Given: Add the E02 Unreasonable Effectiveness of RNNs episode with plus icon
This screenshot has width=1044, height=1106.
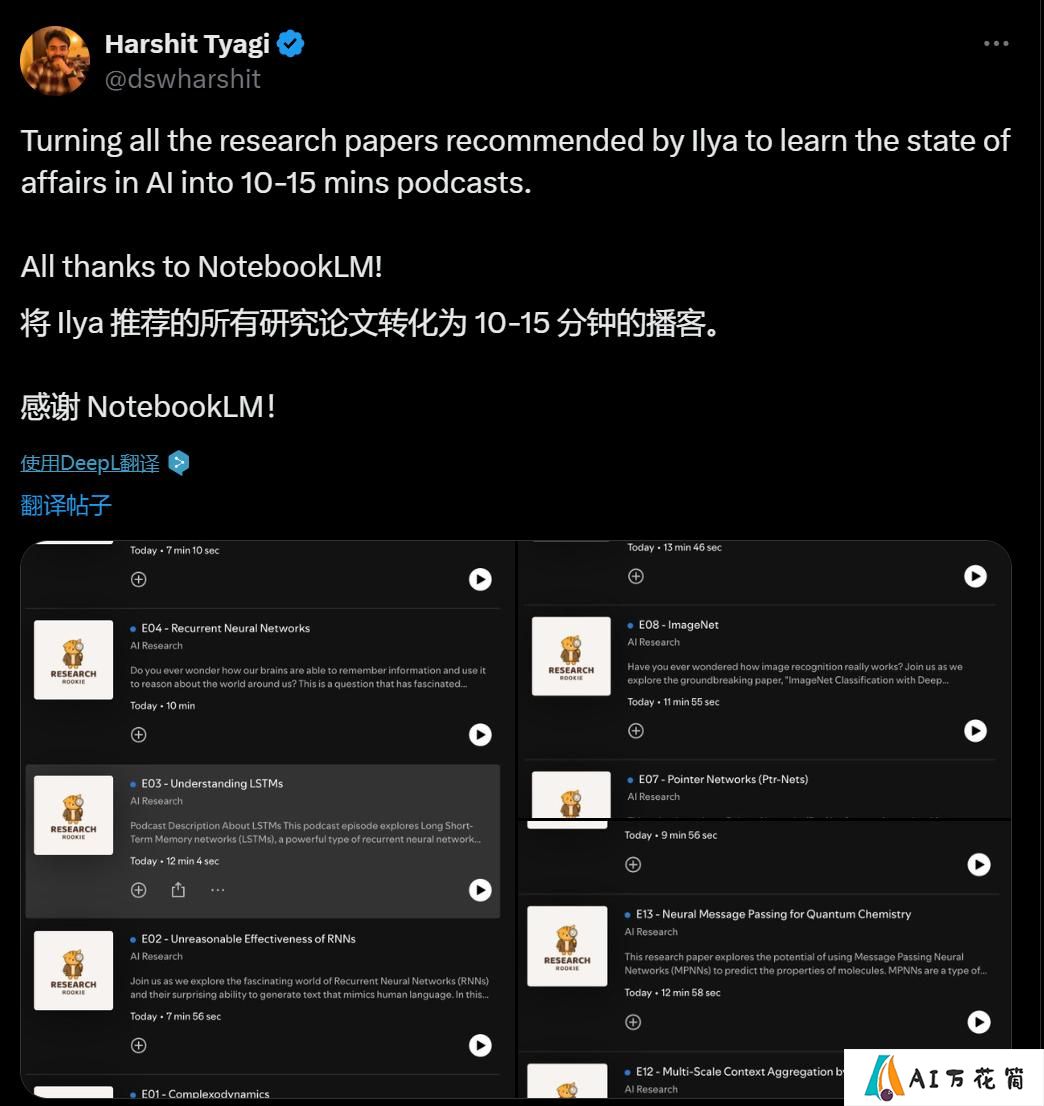Looking at the screenshot, I should tap(139, 1045).
